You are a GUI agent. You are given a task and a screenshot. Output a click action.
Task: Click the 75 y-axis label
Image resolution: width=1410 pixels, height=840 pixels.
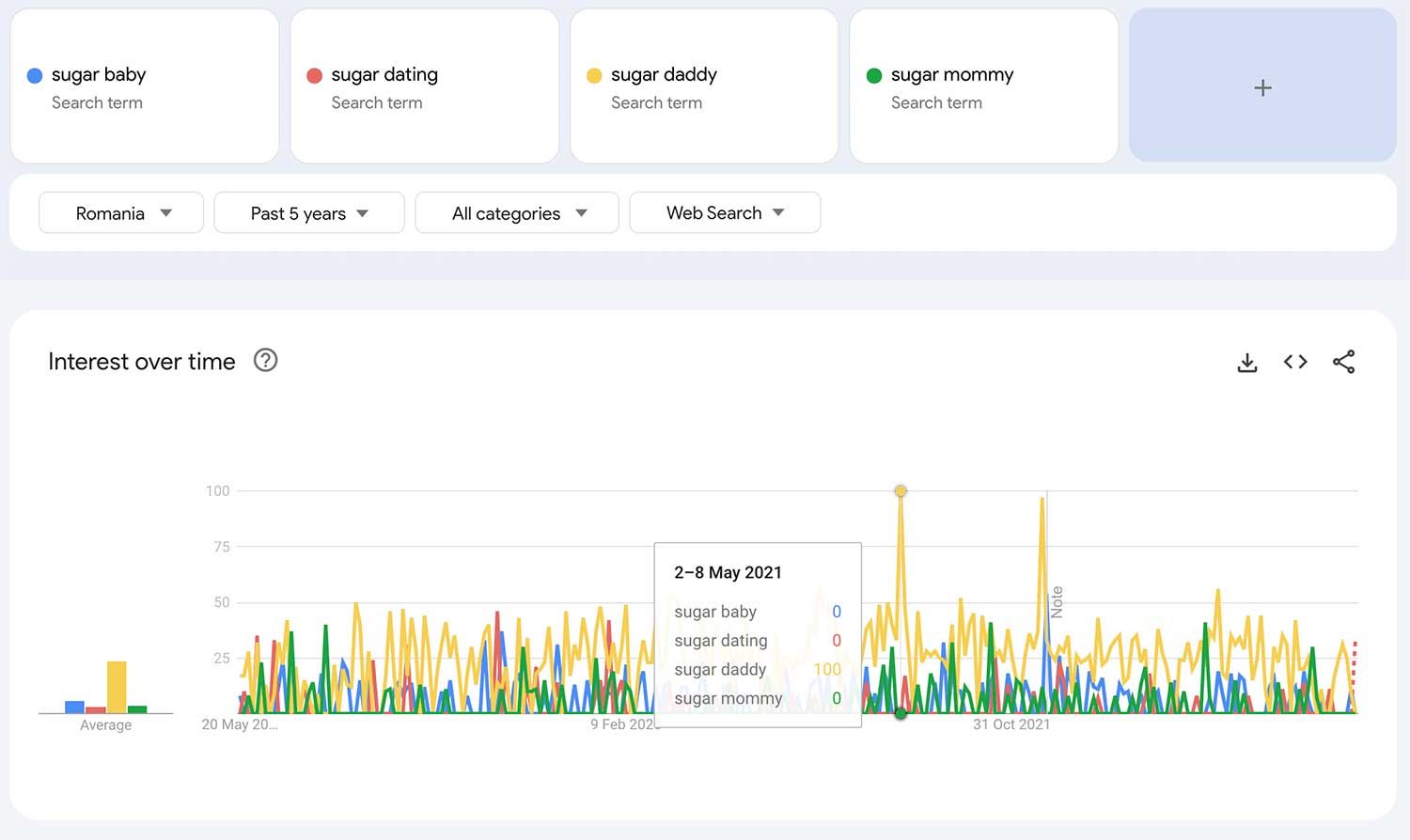tap(222, 546)
